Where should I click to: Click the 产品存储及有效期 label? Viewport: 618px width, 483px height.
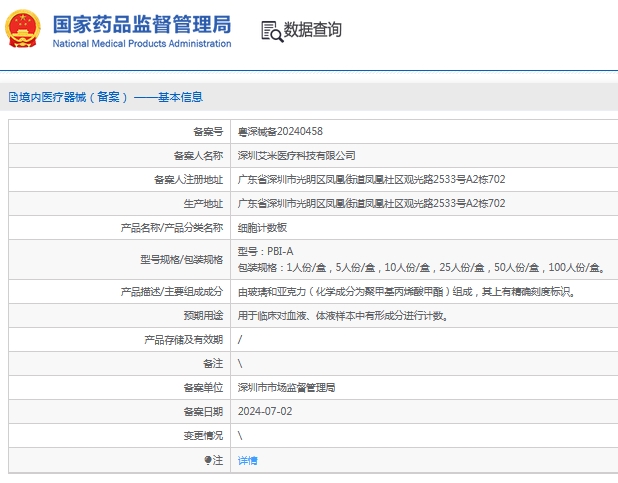click(x=184, y=339)
